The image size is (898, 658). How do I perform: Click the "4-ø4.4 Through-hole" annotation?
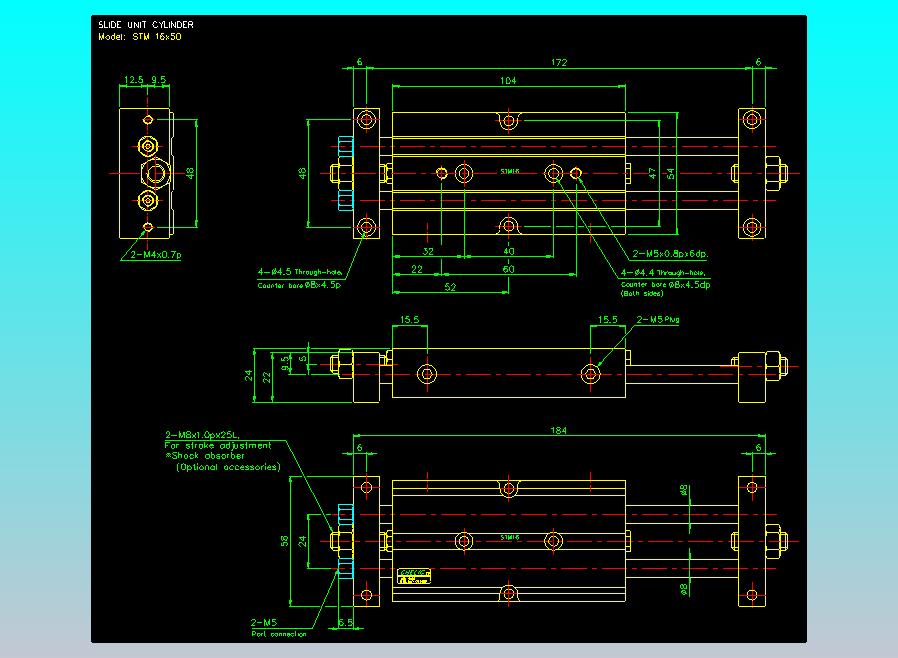click(663, 272)
